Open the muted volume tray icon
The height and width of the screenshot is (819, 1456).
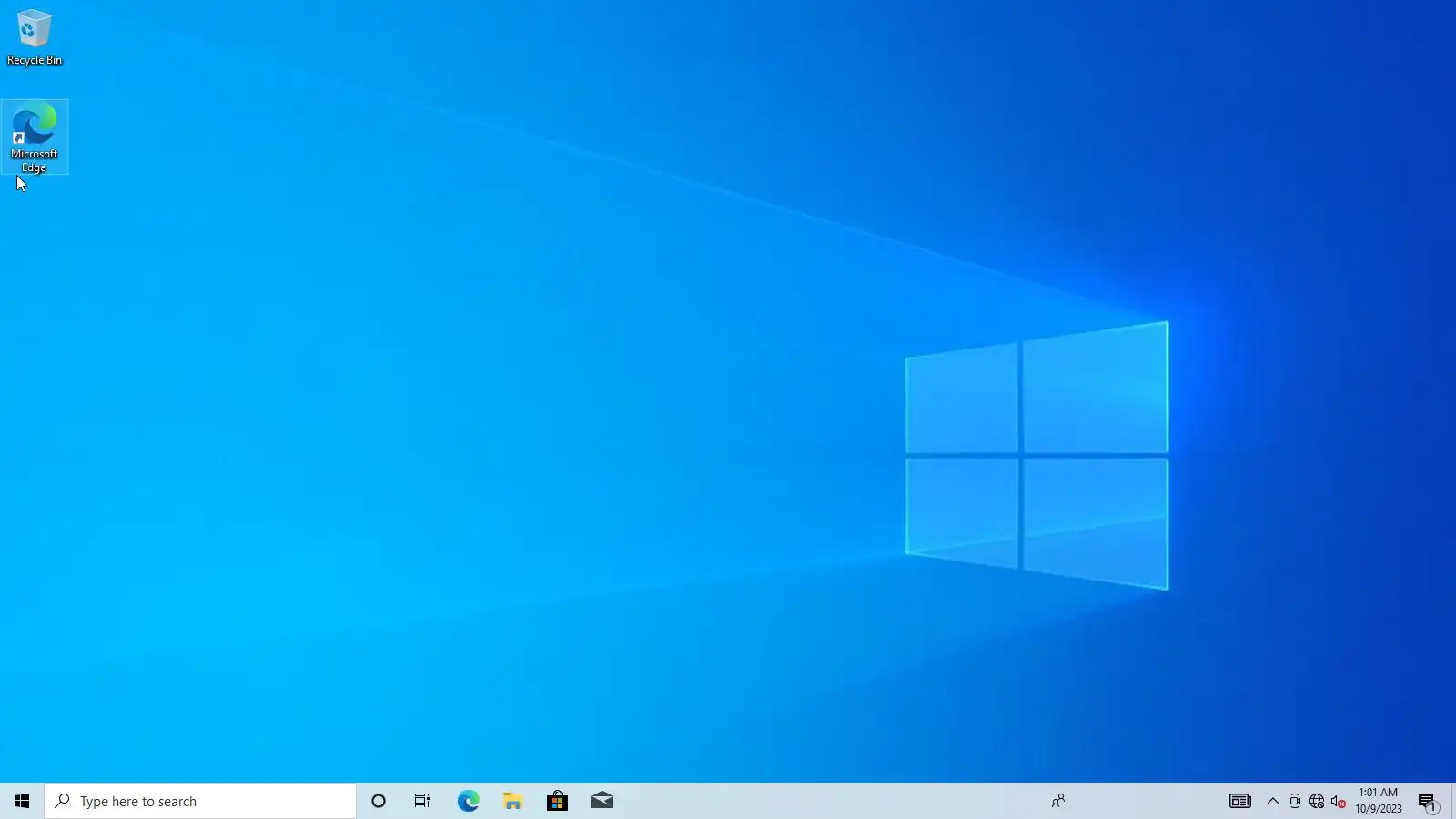1338,801
